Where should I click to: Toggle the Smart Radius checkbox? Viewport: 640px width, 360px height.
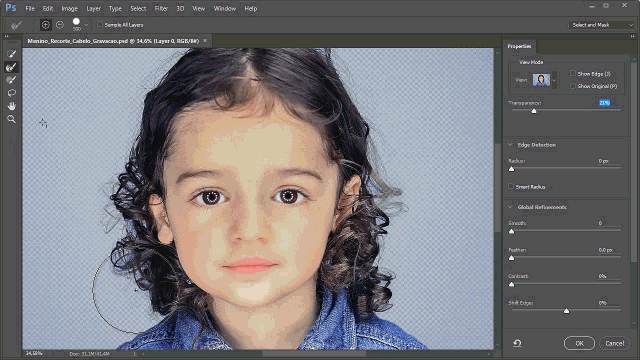[x=511, y=187]
